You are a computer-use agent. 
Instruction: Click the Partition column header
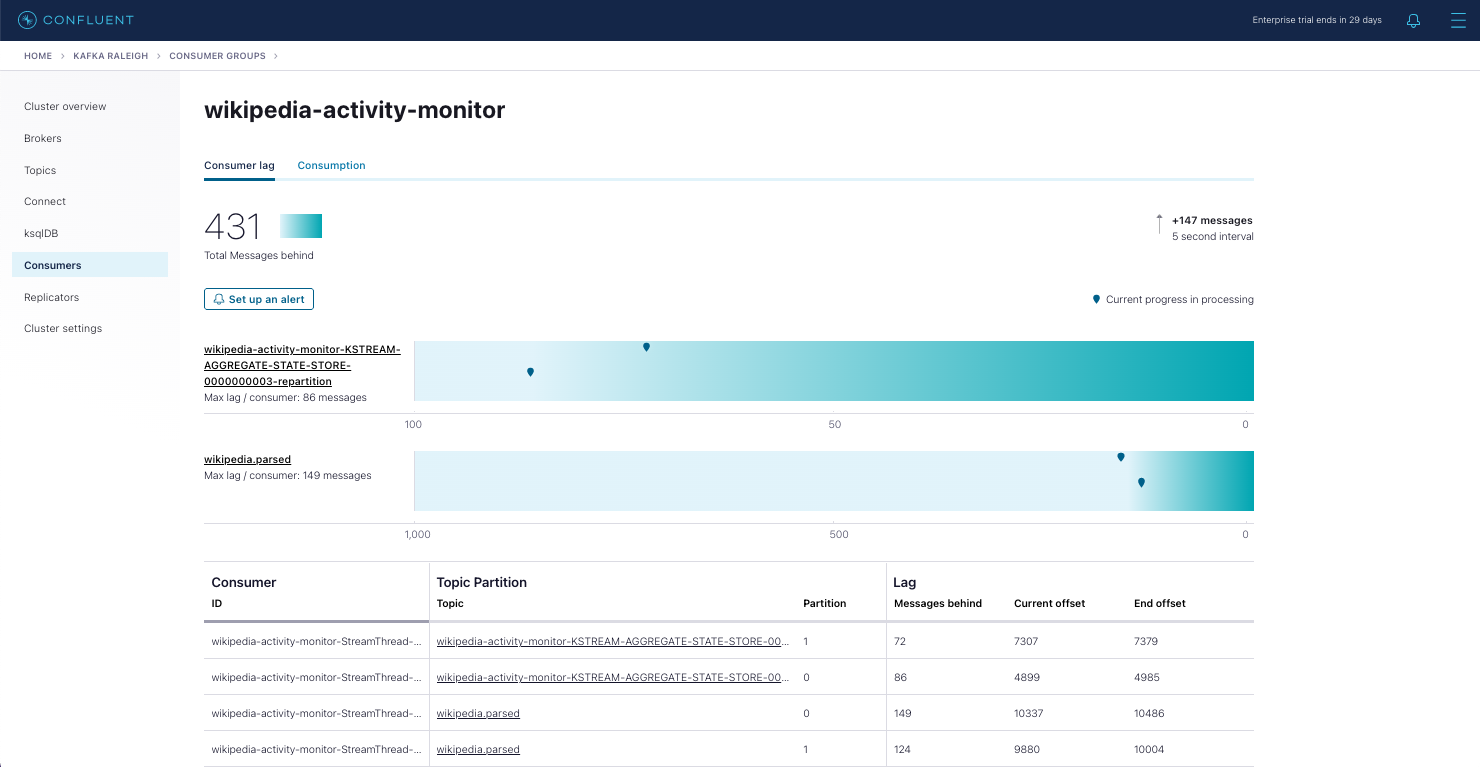(824, 603)
